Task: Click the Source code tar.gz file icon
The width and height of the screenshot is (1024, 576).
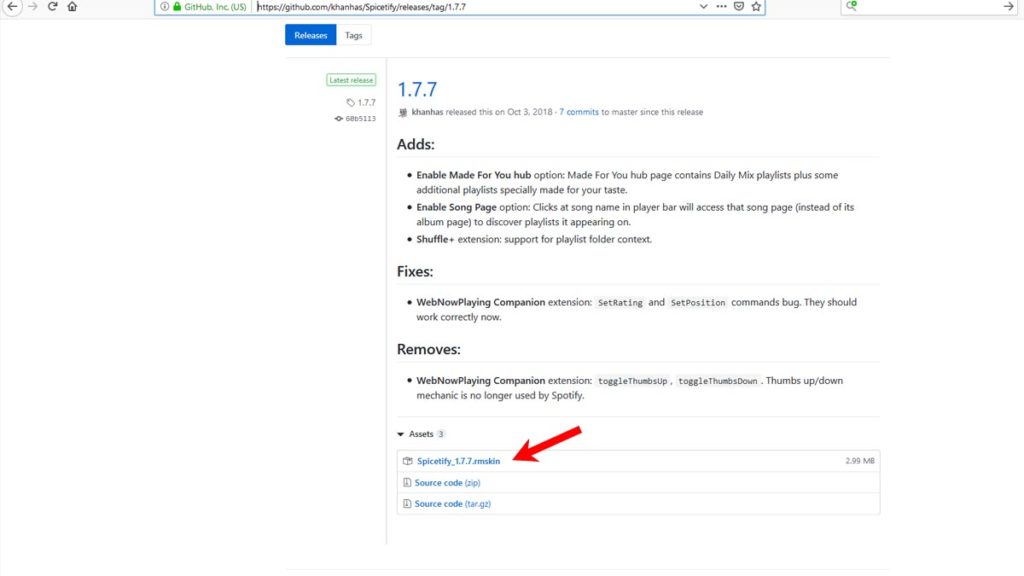Action: 407,504
